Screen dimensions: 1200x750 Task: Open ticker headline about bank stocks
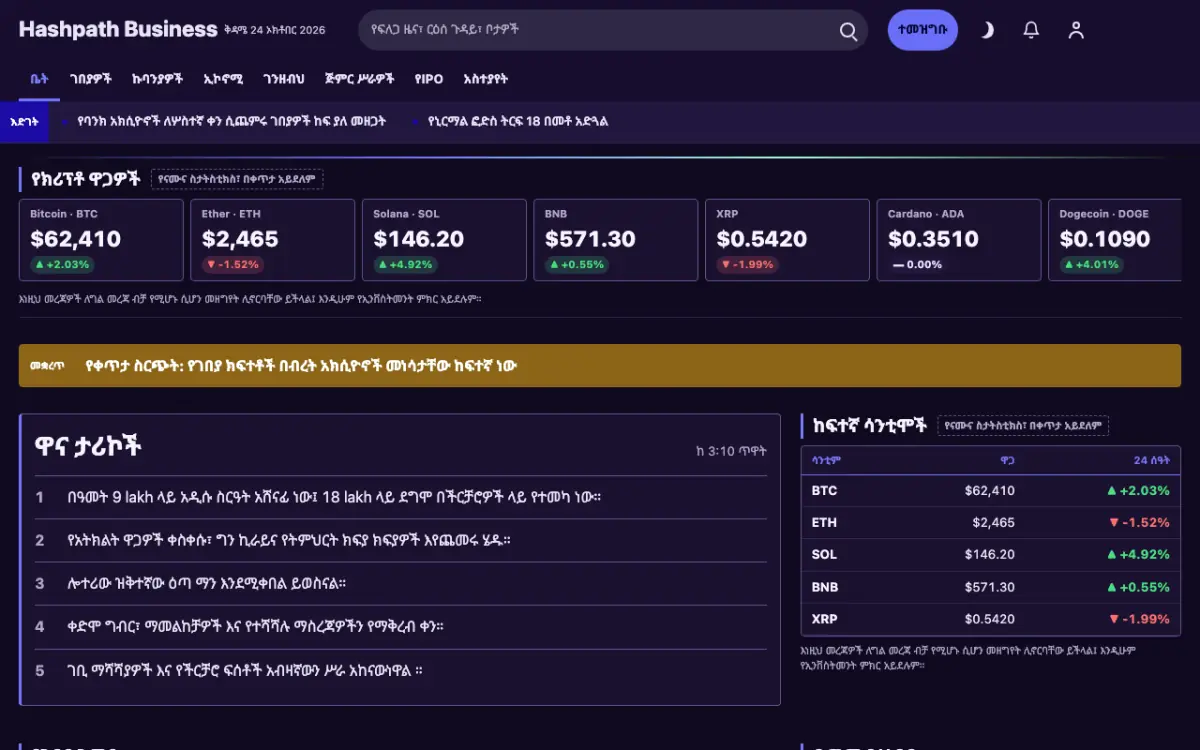tap(232, 122)
